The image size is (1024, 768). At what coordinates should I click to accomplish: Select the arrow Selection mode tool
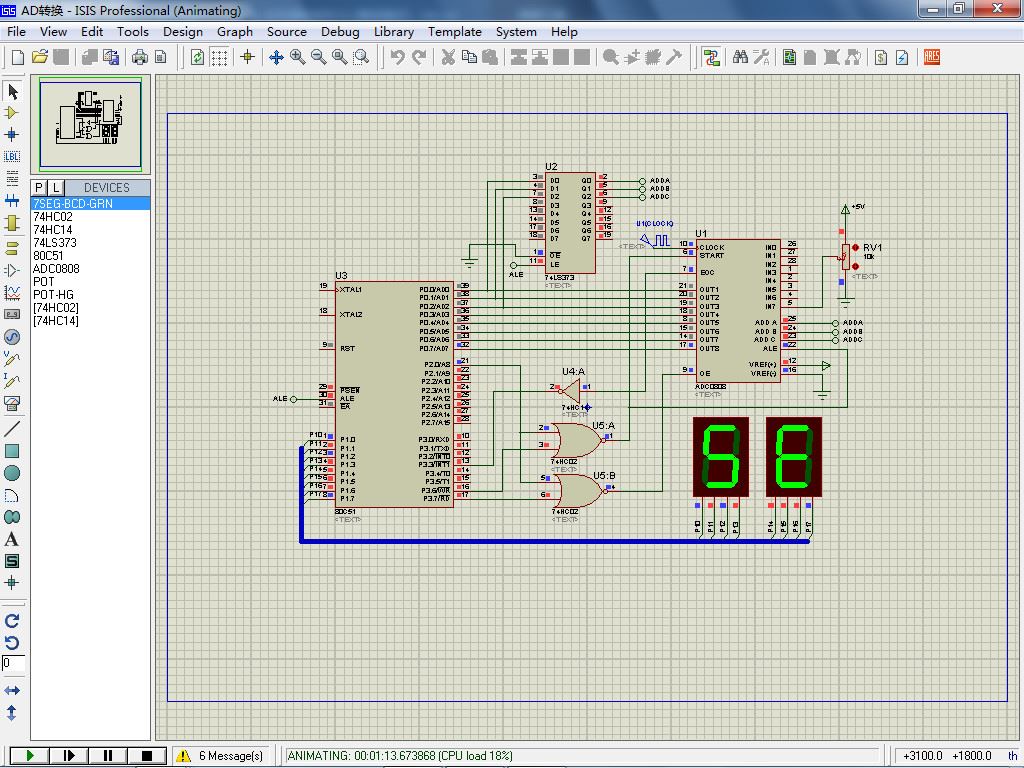12,91
